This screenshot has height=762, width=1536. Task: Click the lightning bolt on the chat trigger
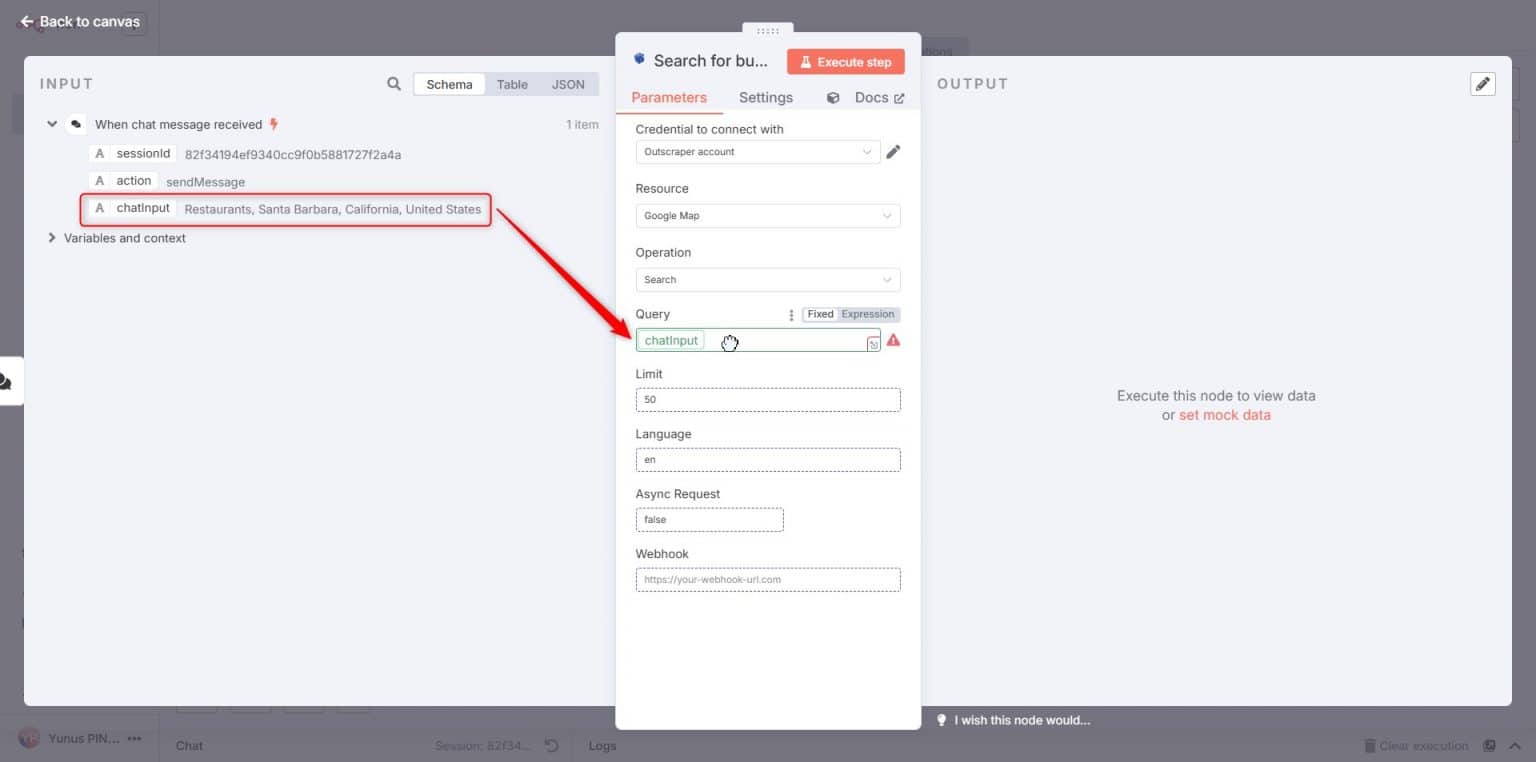pos(271,123)
